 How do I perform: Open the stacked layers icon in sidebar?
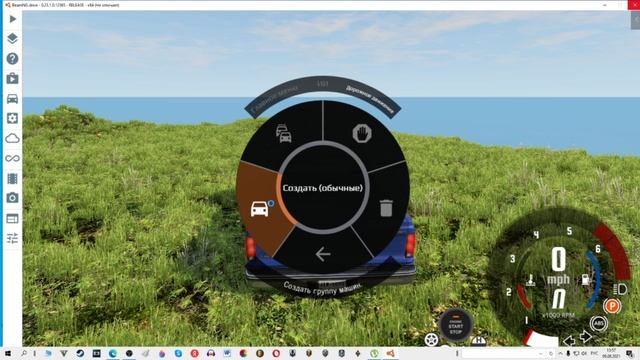point(12,39)
